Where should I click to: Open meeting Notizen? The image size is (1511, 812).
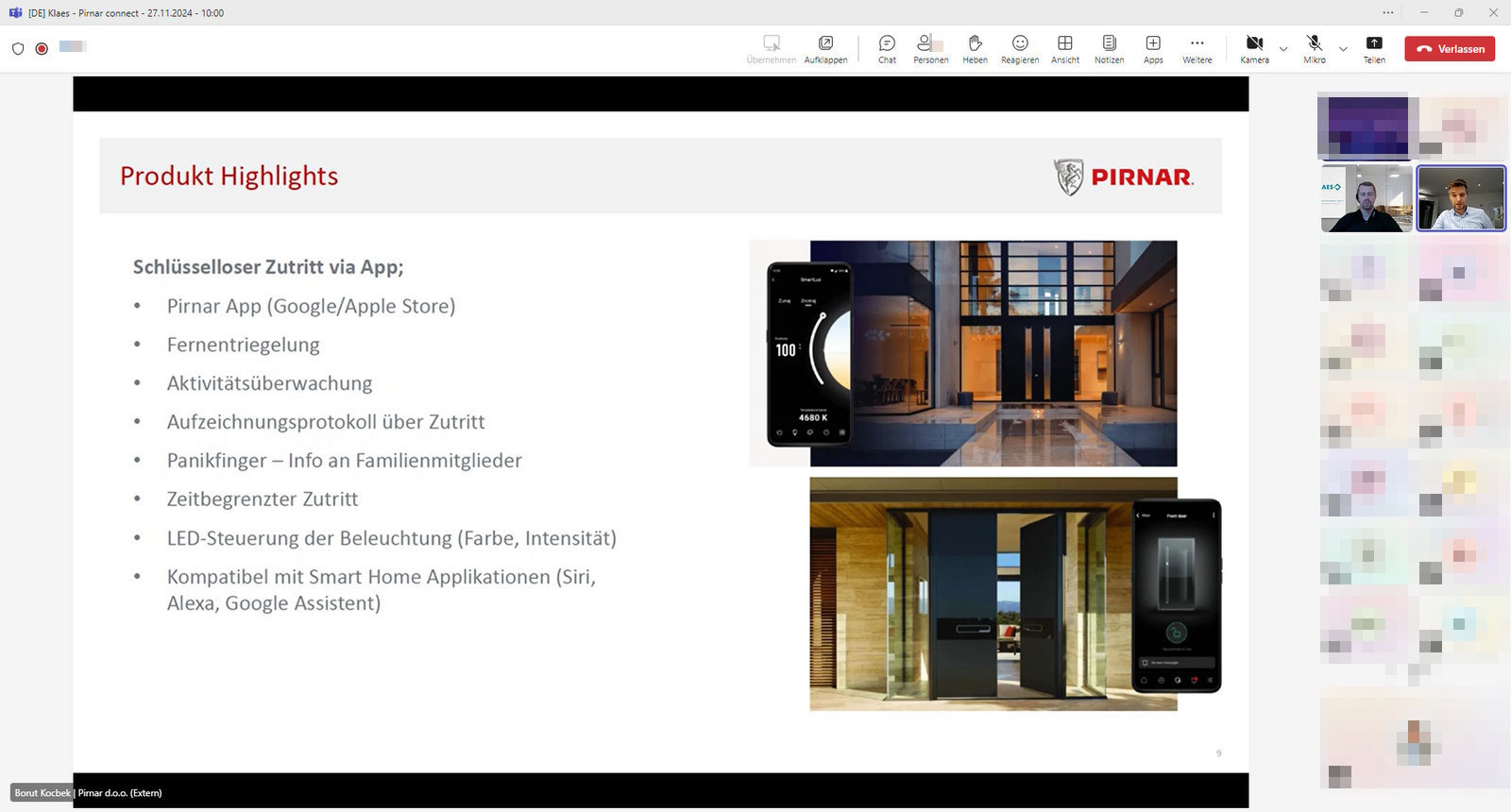coord(1109,49)
